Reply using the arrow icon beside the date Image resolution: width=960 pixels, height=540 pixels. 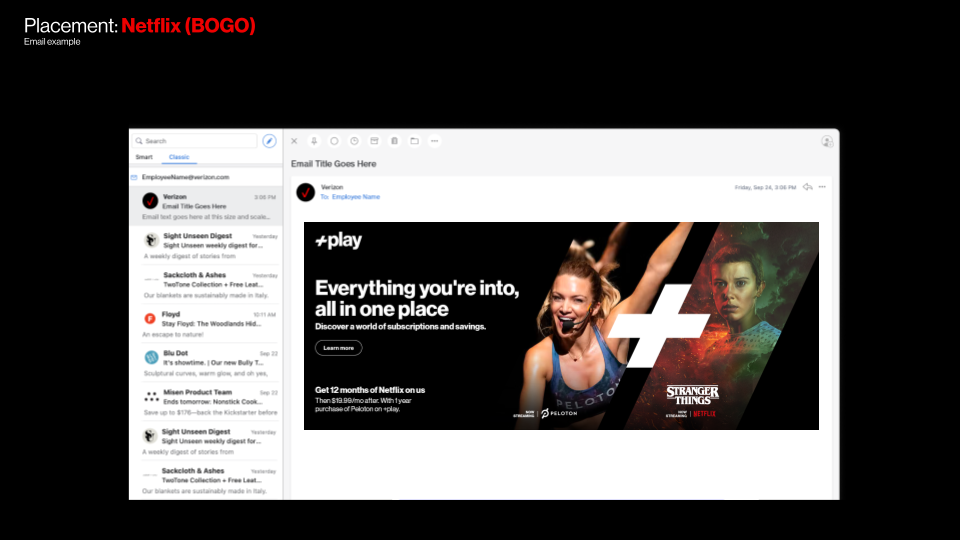pyautogui.click(x=808, y=187)
